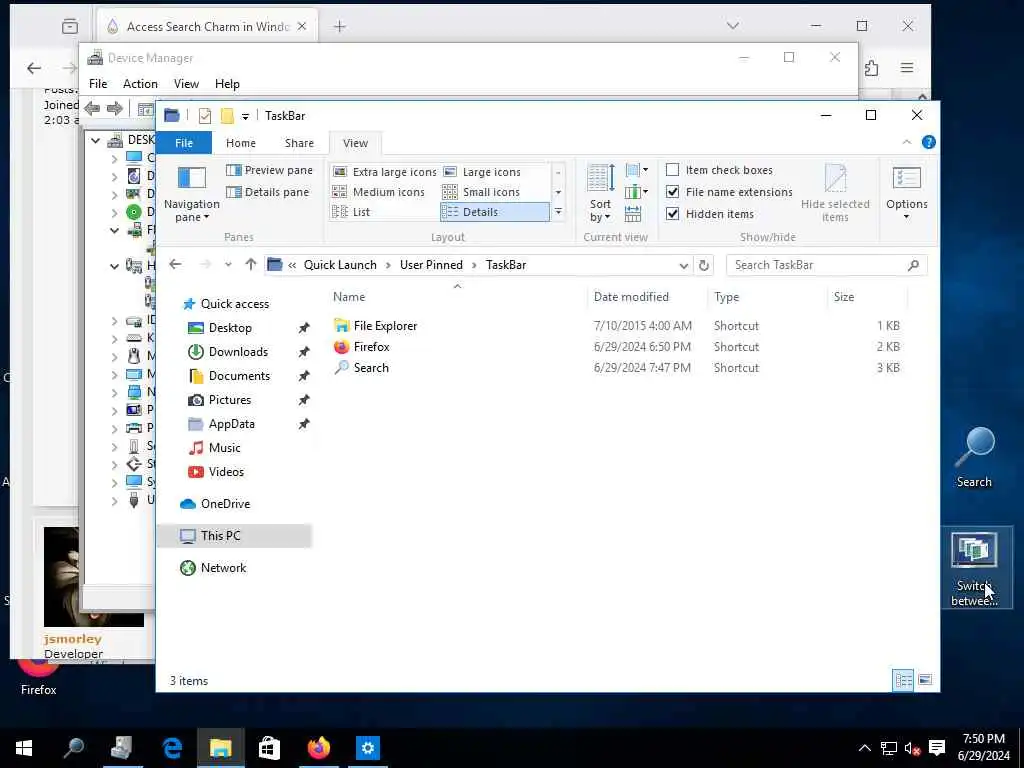The image size is (1024, 768).
Task: Open the Group by dropdown icon
Action: coord(636,170)
